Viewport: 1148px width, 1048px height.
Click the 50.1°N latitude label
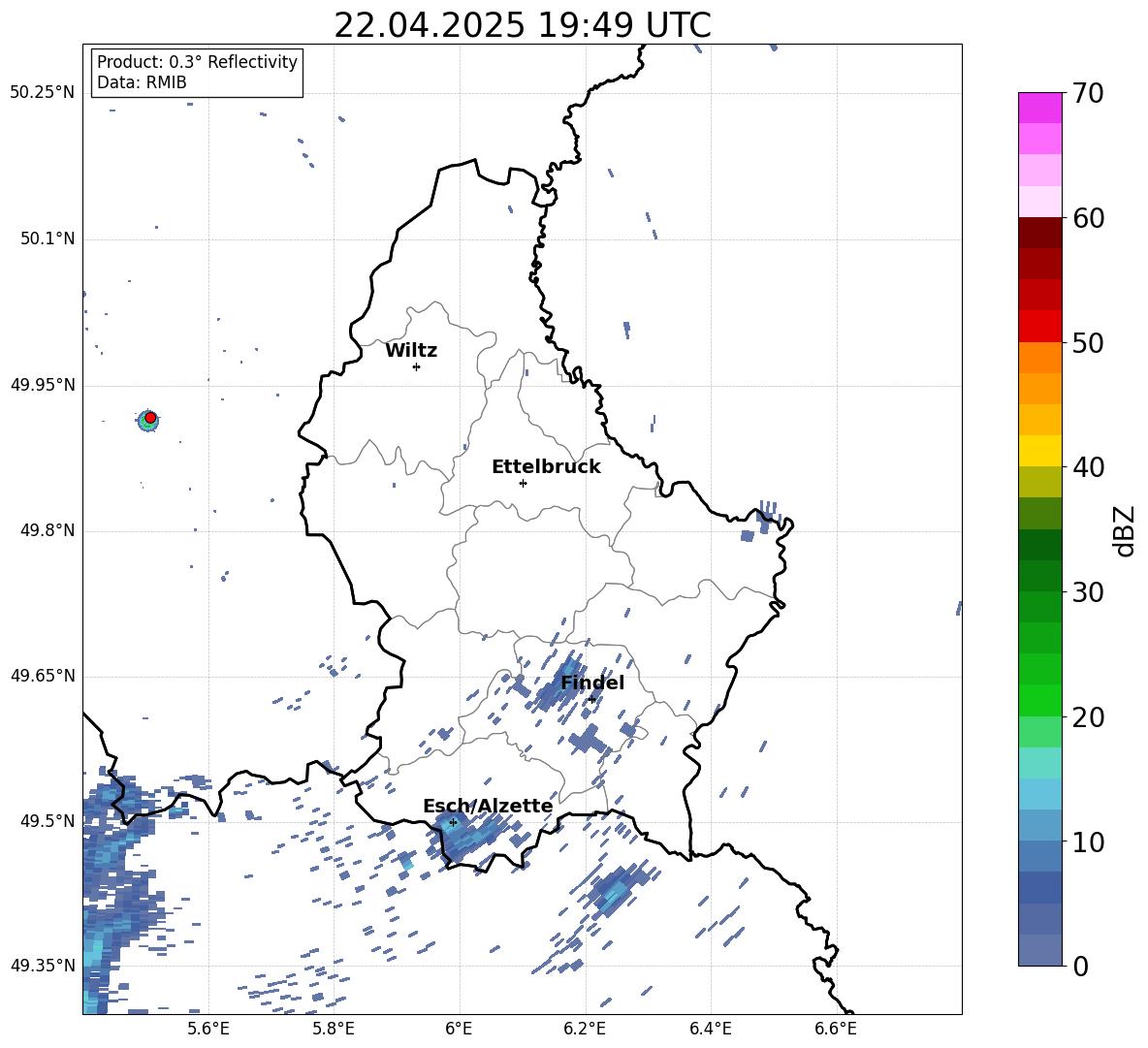(47, 239)
